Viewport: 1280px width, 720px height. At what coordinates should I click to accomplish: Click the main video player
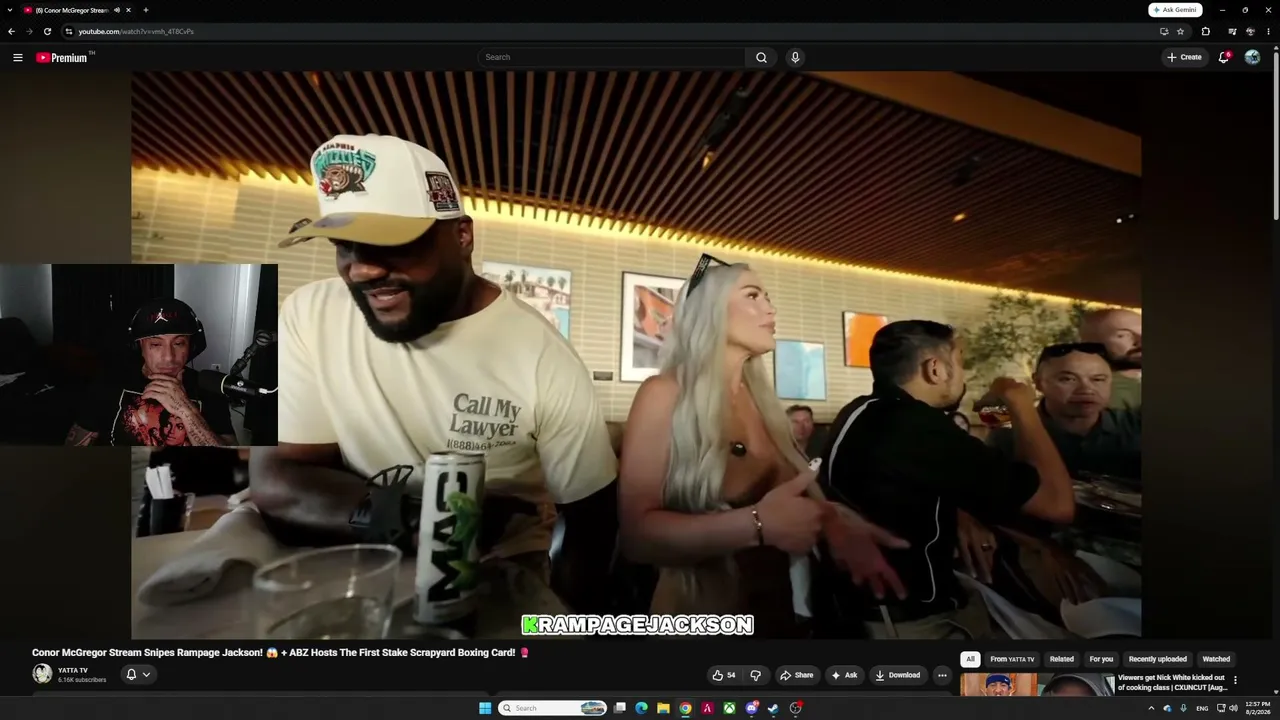636,355
